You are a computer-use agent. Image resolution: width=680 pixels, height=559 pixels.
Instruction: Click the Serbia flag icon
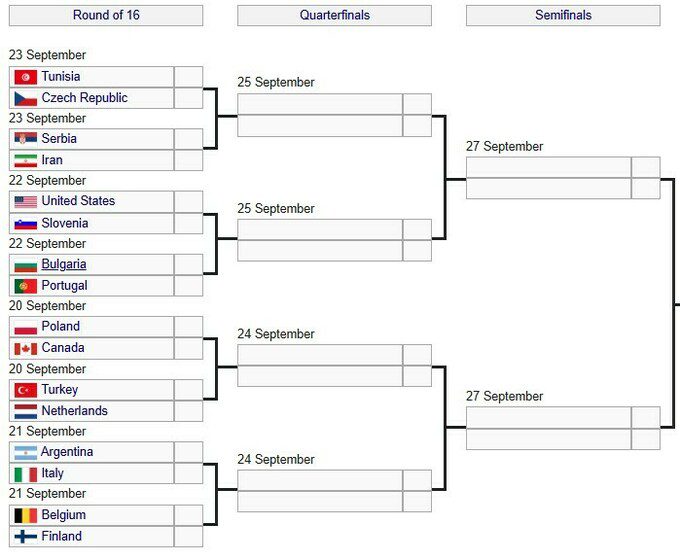(x=26, y=139)
